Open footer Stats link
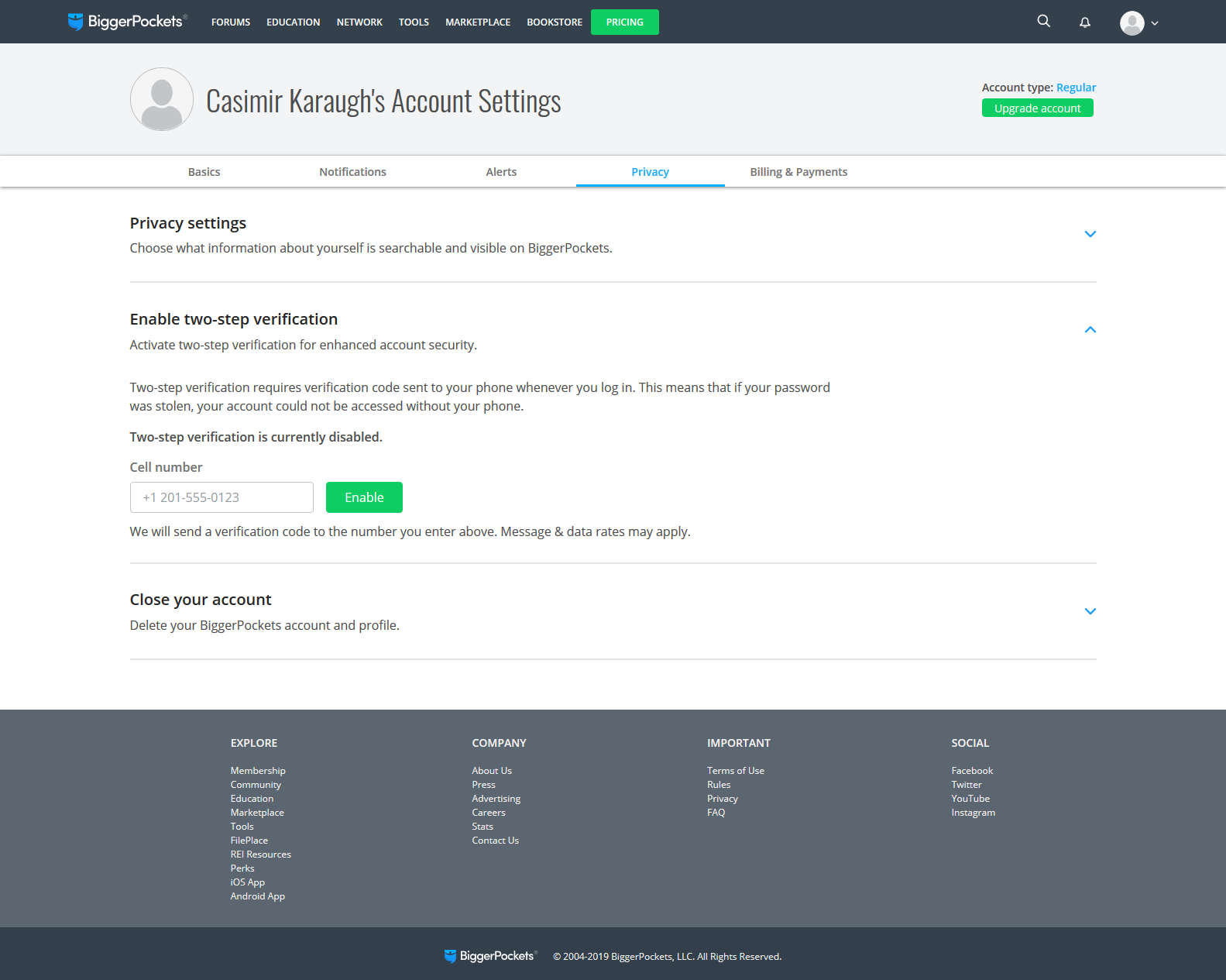This screenshot has width=1226, height=980. [x=483, y=827]
